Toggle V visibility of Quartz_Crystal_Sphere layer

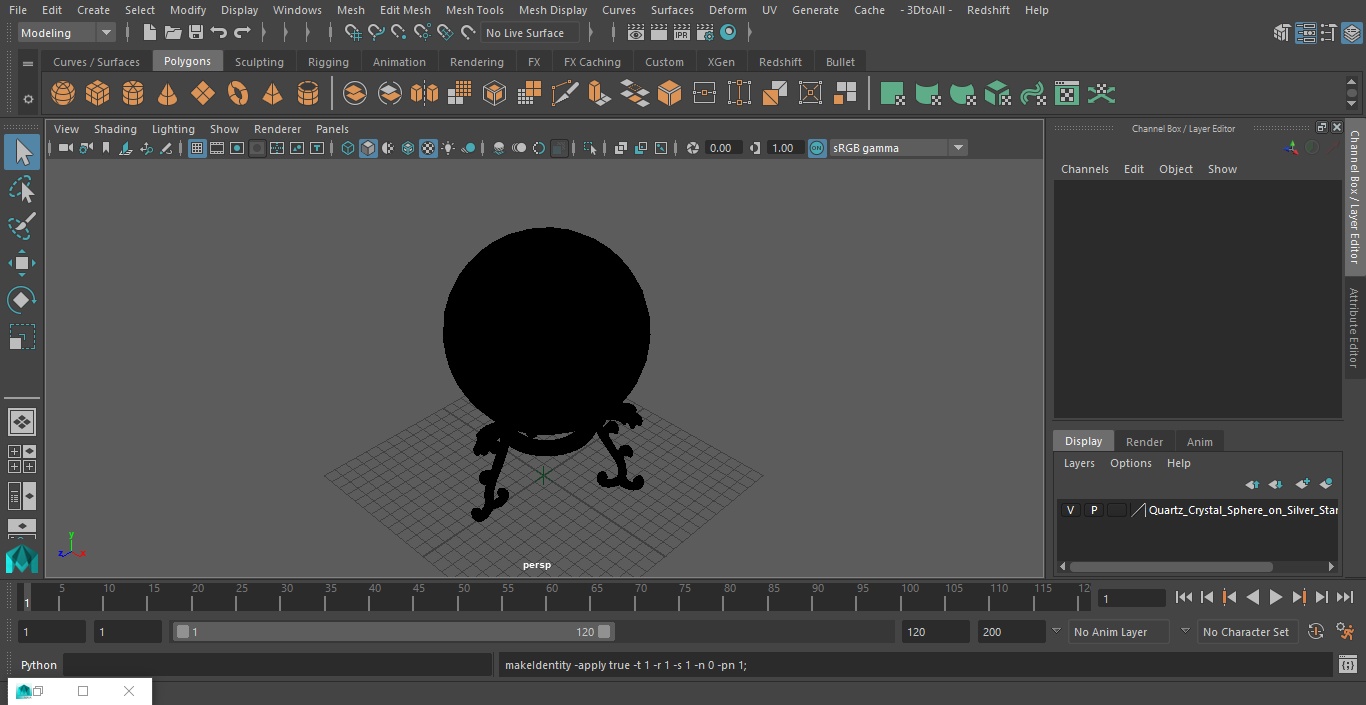[1070, 510]
